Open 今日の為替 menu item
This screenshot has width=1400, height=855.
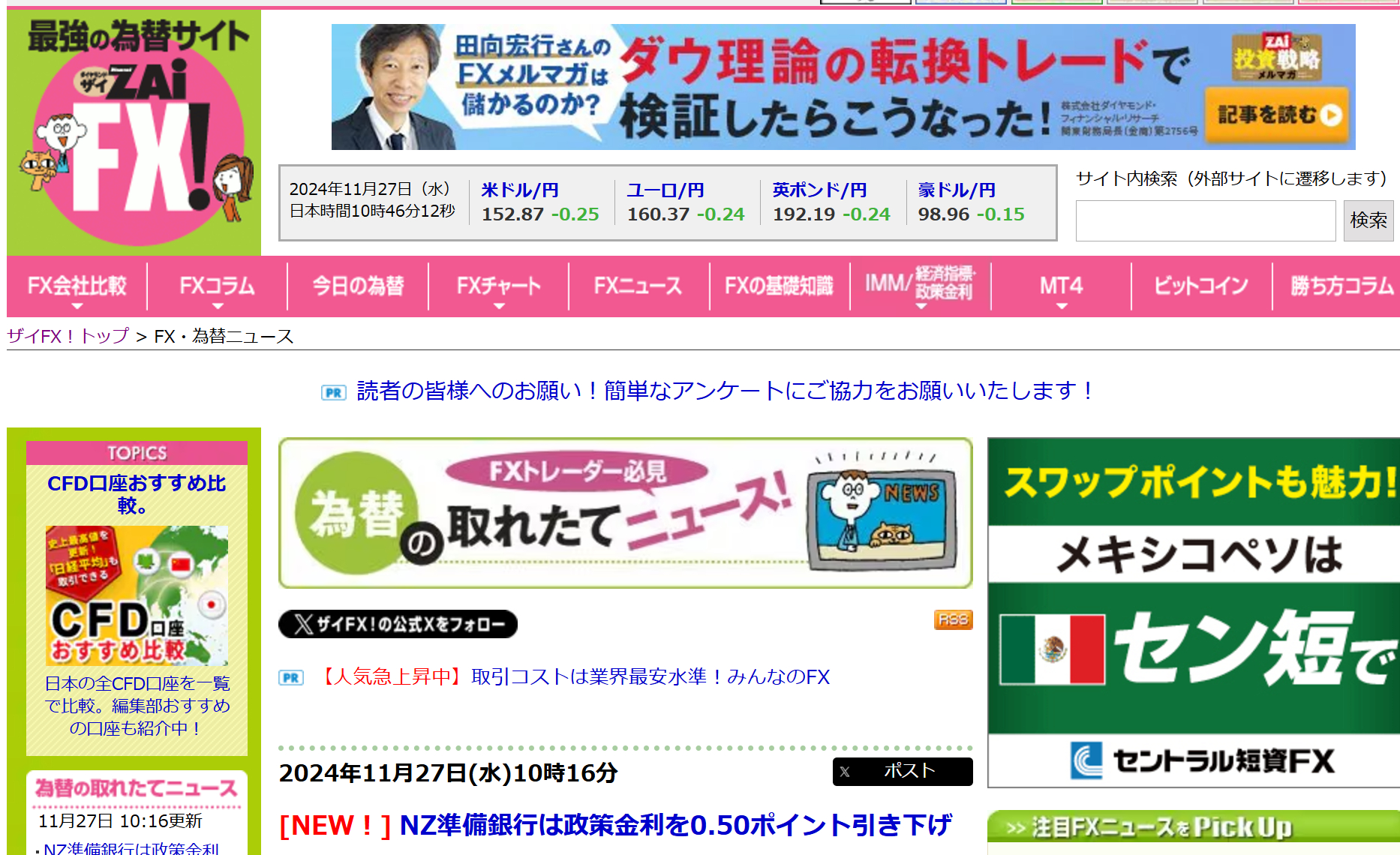point(358,286)
